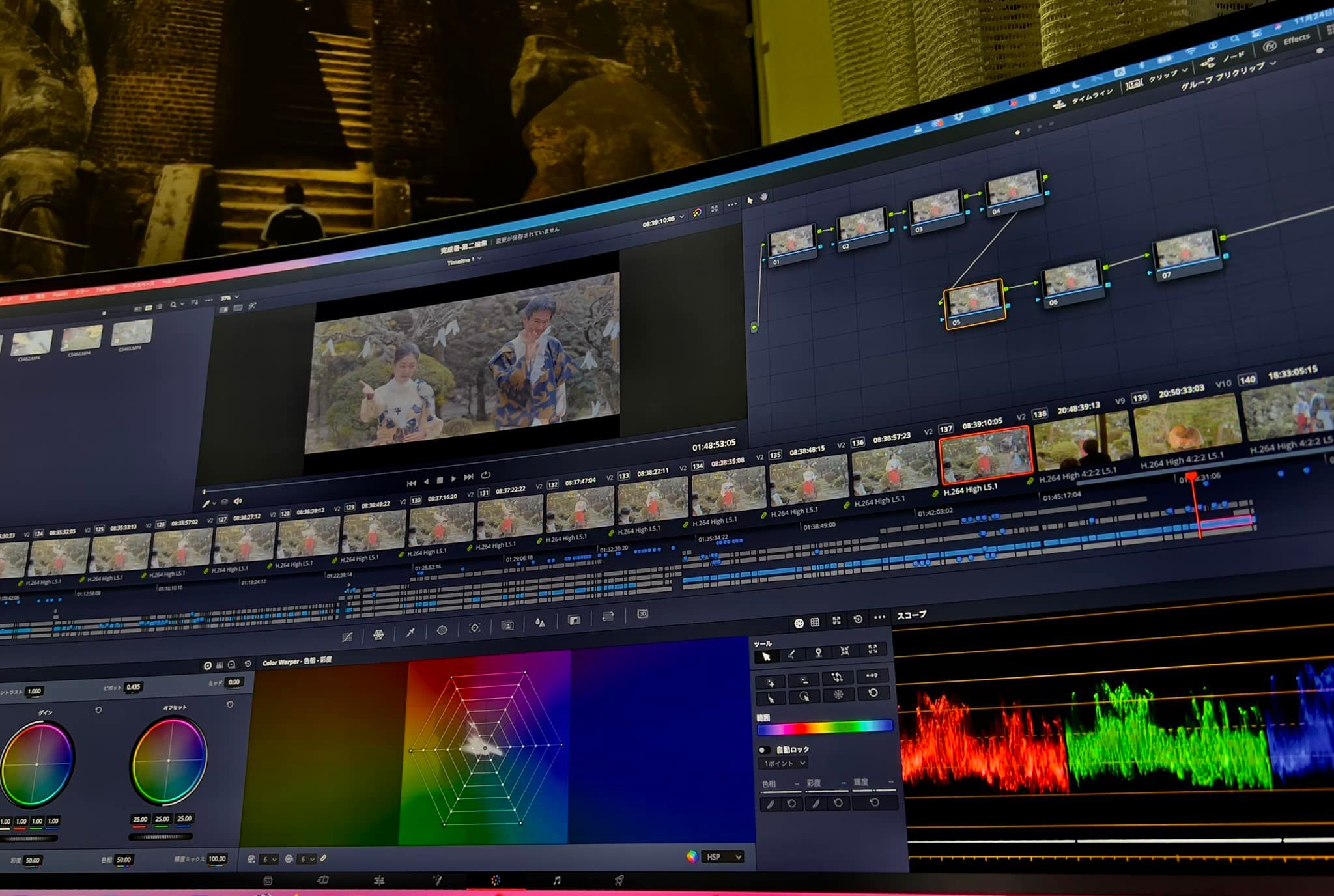Toggle the 自動ロック auto lock switch
The height and width of the screenshot is (896, 1334).
coord(765,750)
